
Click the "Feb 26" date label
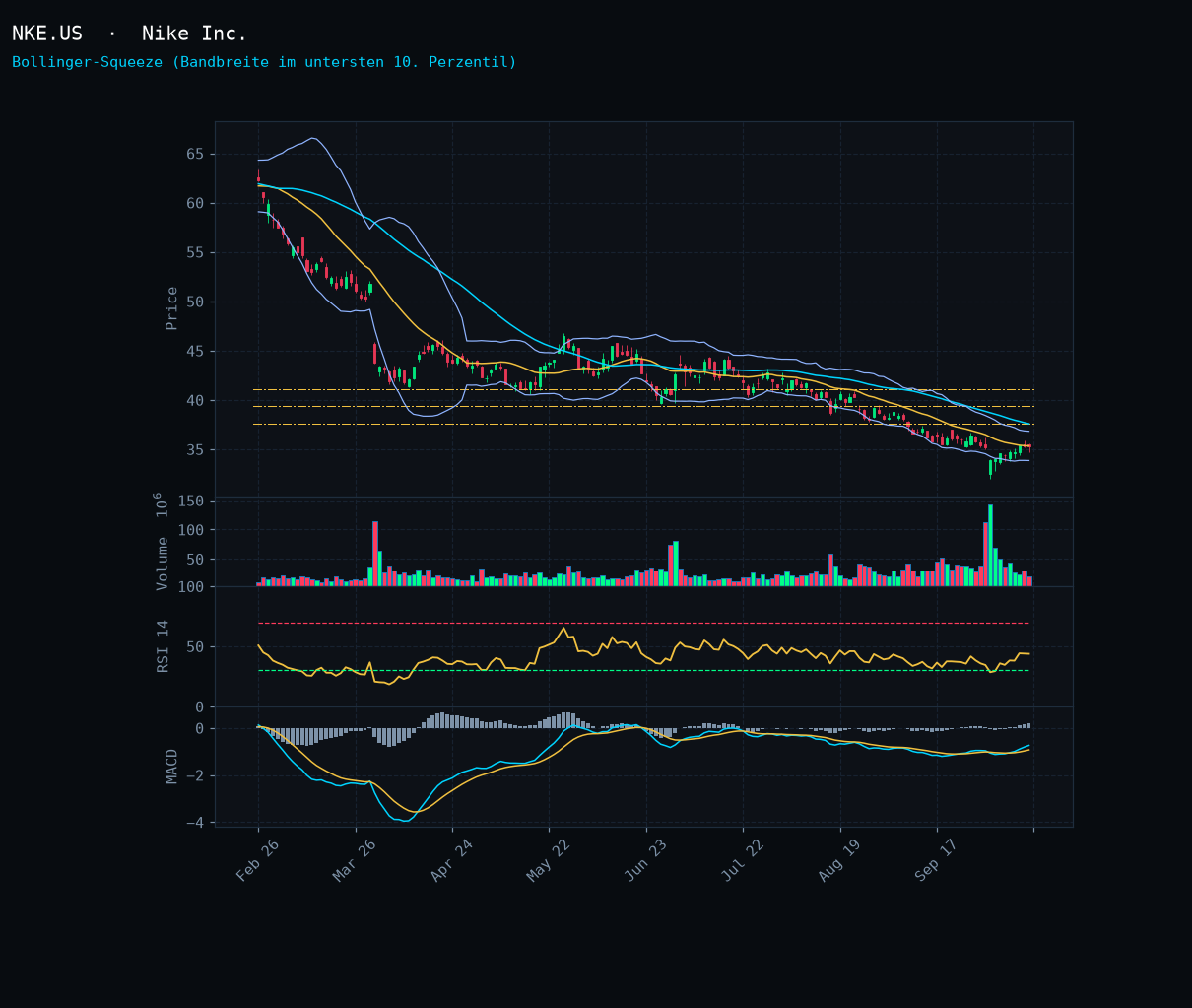pos(257,860)
